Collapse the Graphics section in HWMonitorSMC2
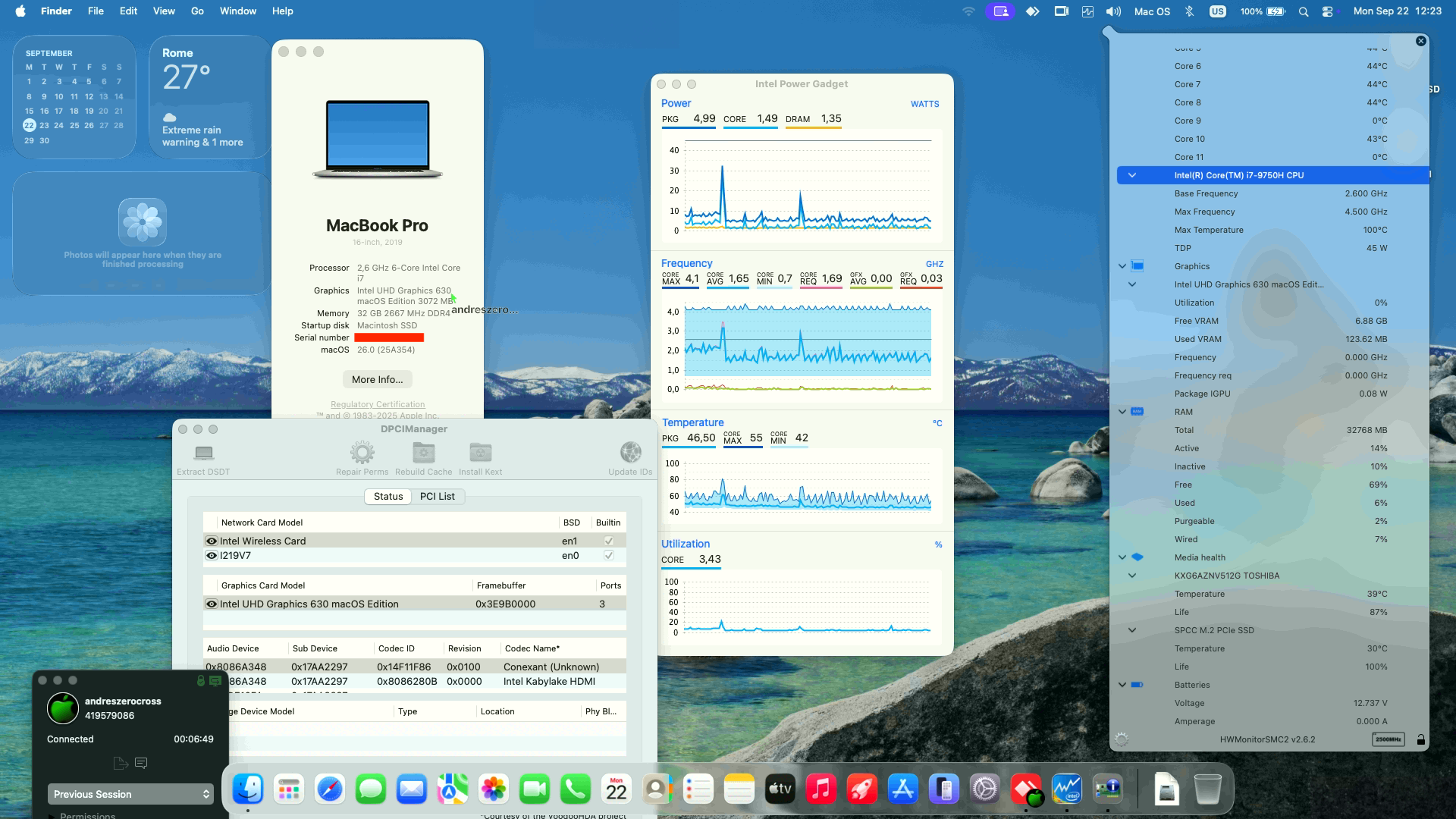This screenshot has height=819, width=1456. click(x=1122, y=266)
